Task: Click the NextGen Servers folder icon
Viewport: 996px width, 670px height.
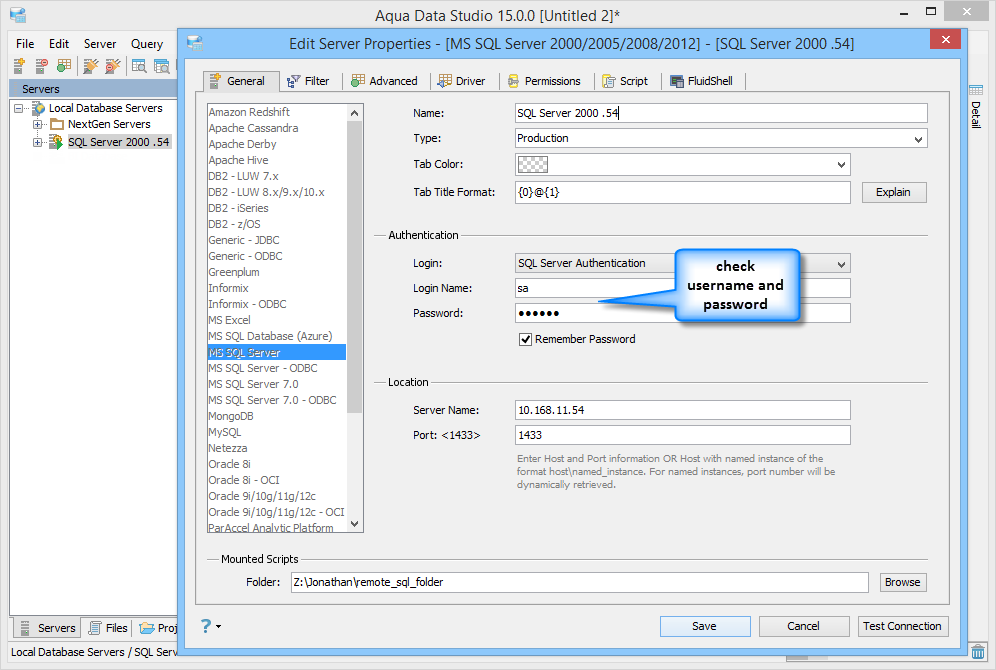Action: tap(57, 124)
